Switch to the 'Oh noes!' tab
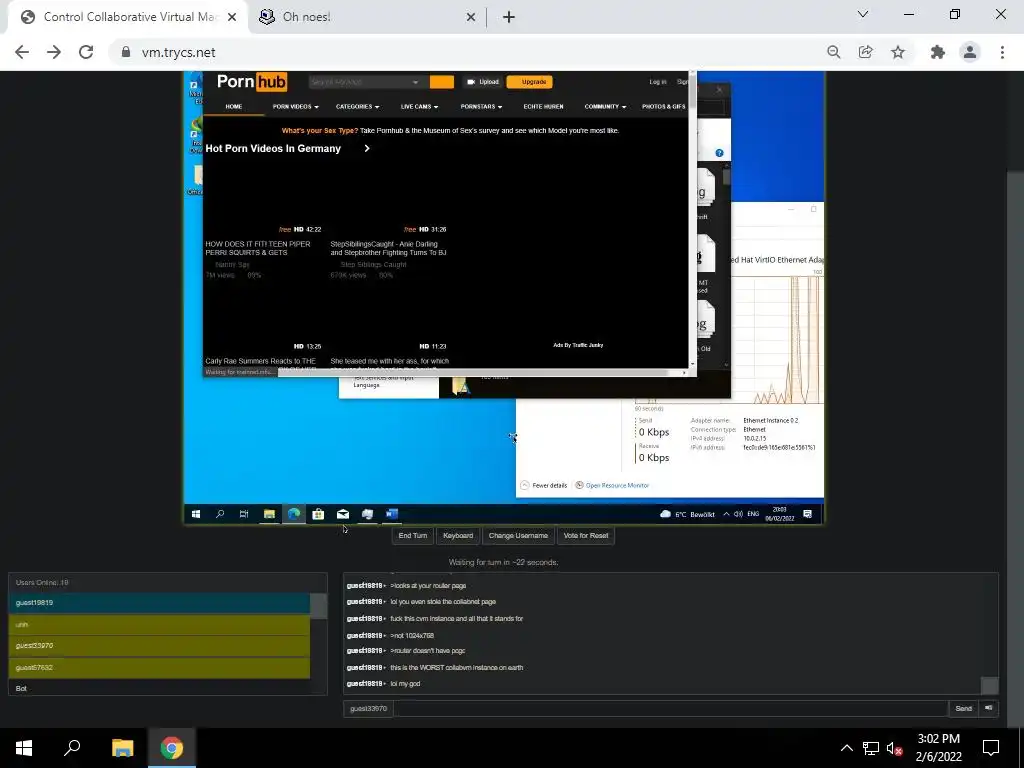This screenshot has height=768, width=1024. (366, 17)
